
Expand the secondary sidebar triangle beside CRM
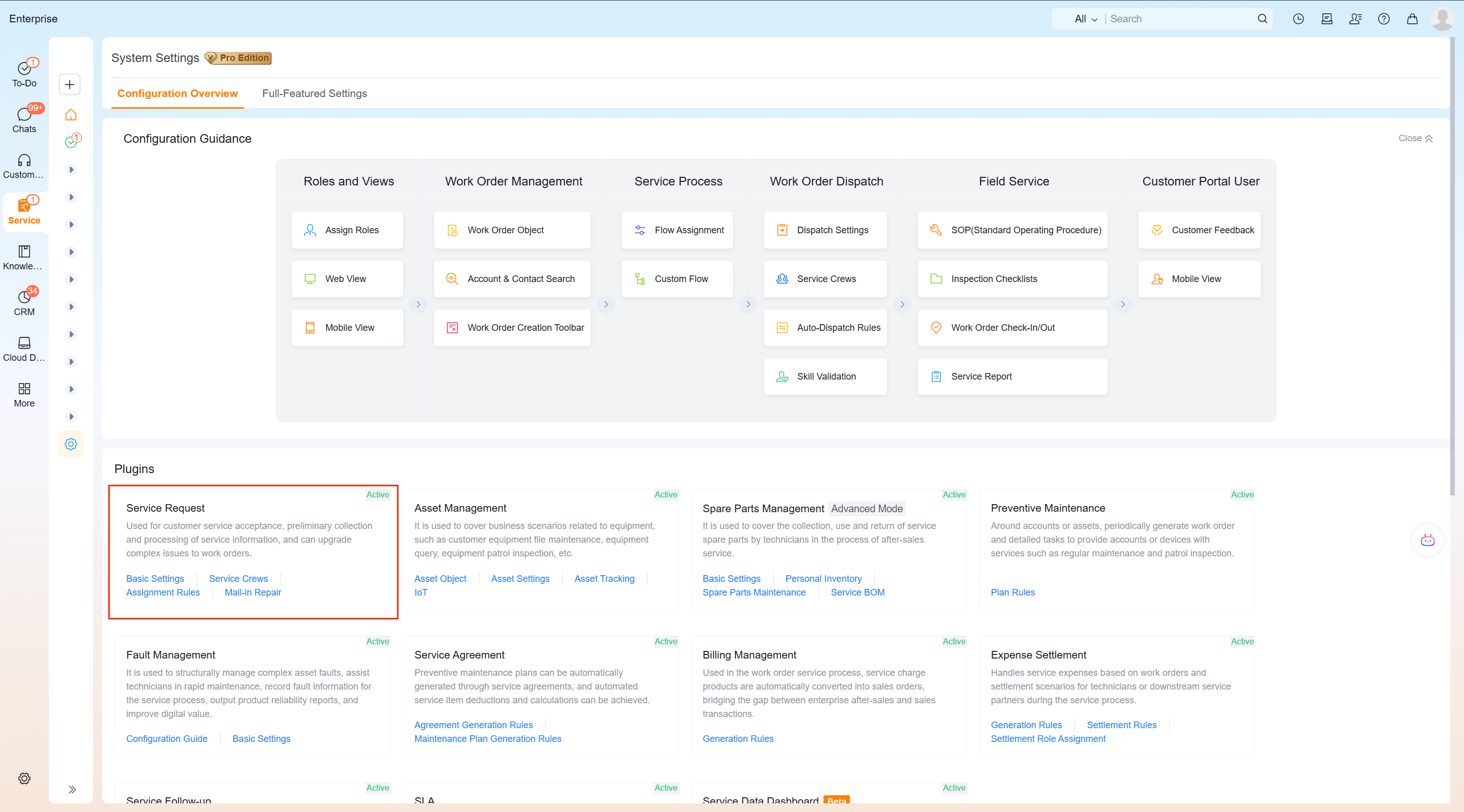click(71, 307)
